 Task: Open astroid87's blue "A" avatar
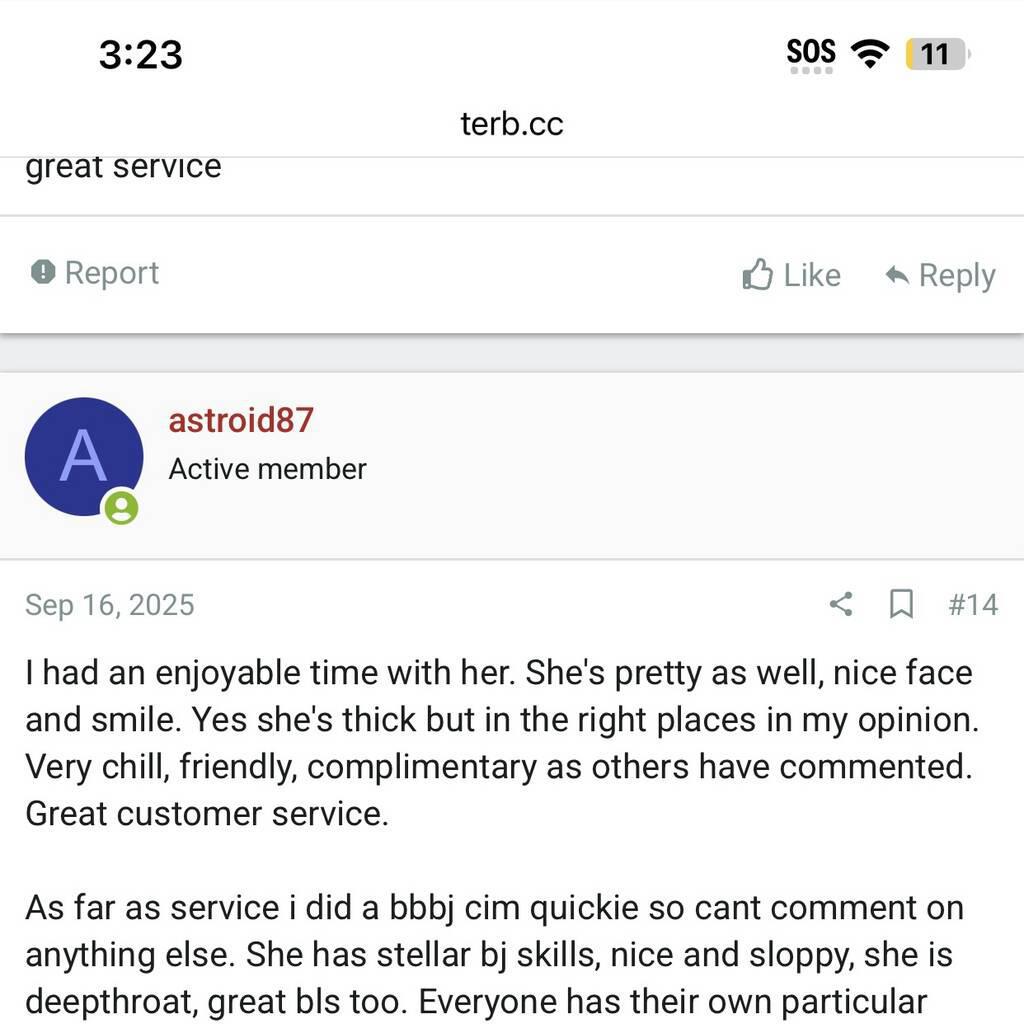tap(83, 456)
